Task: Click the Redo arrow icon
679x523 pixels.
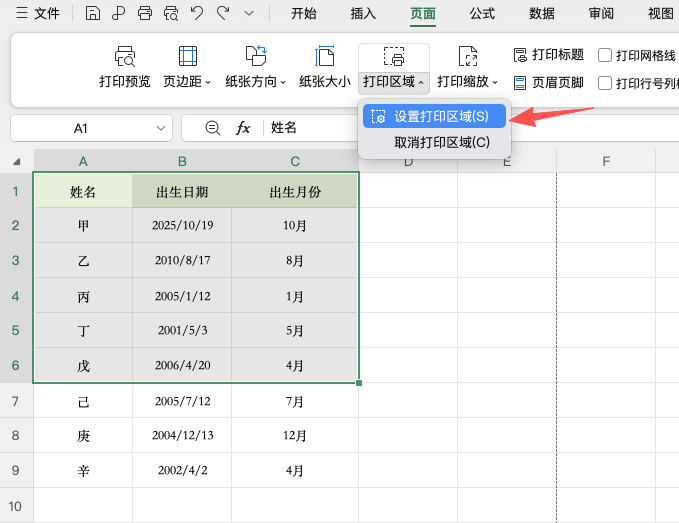Action: (223, 13)
